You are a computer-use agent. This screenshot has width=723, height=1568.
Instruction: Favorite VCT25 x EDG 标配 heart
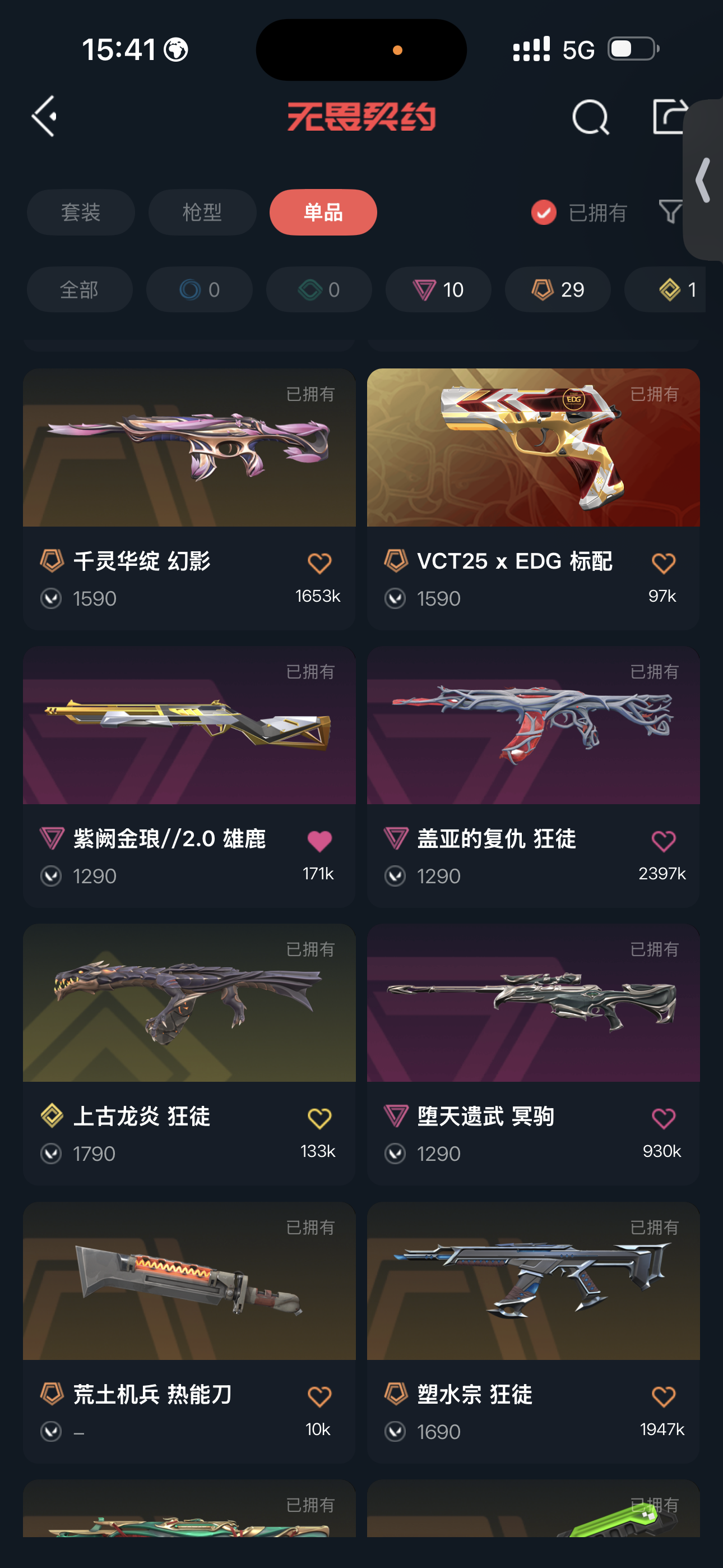click(x=664, y=563)
